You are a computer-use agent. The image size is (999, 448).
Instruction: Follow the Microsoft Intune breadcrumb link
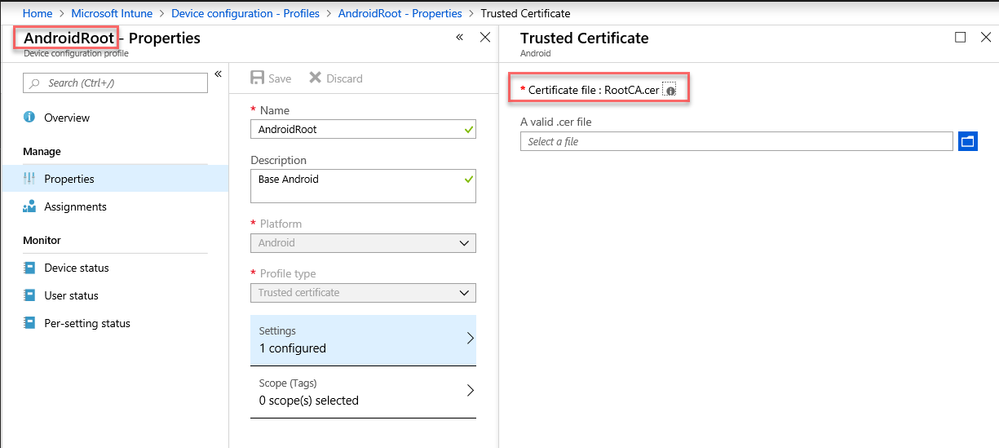click(112, 13)
